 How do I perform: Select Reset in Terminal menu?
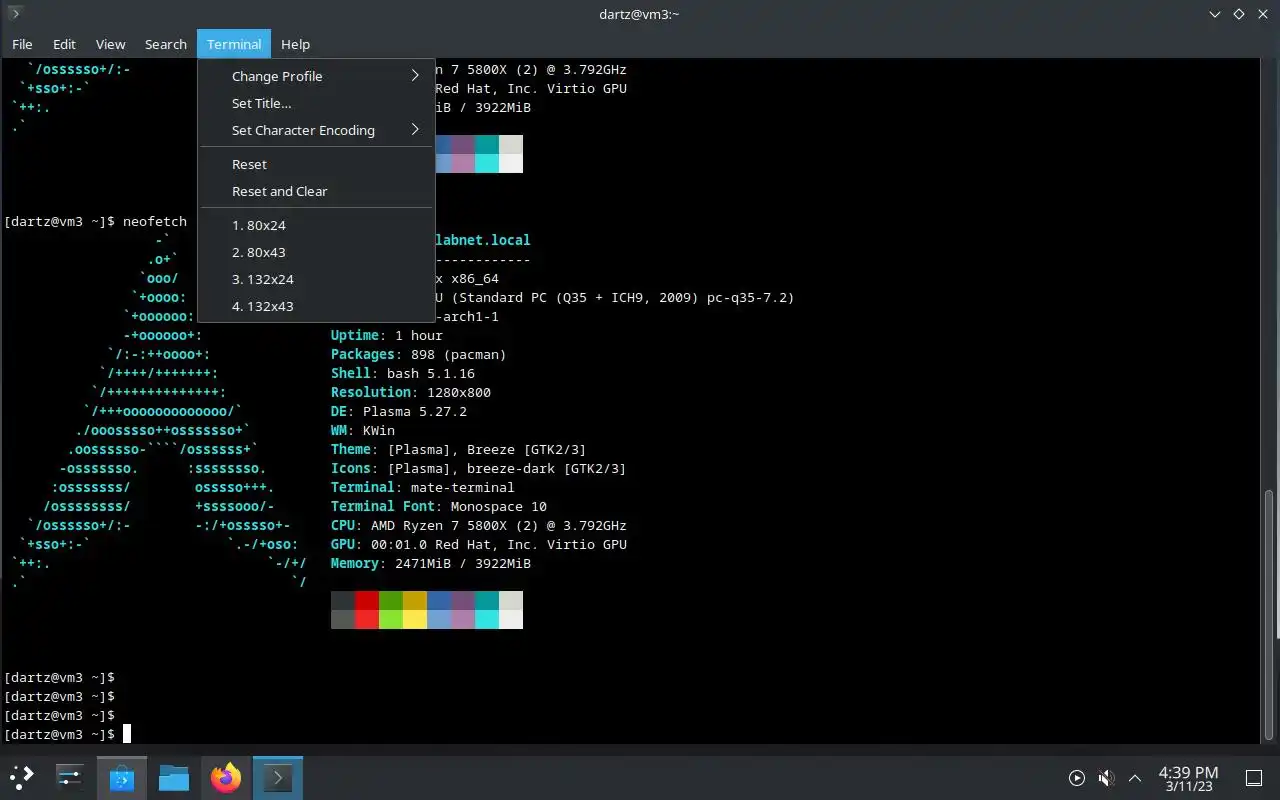(x=316, y=164)
